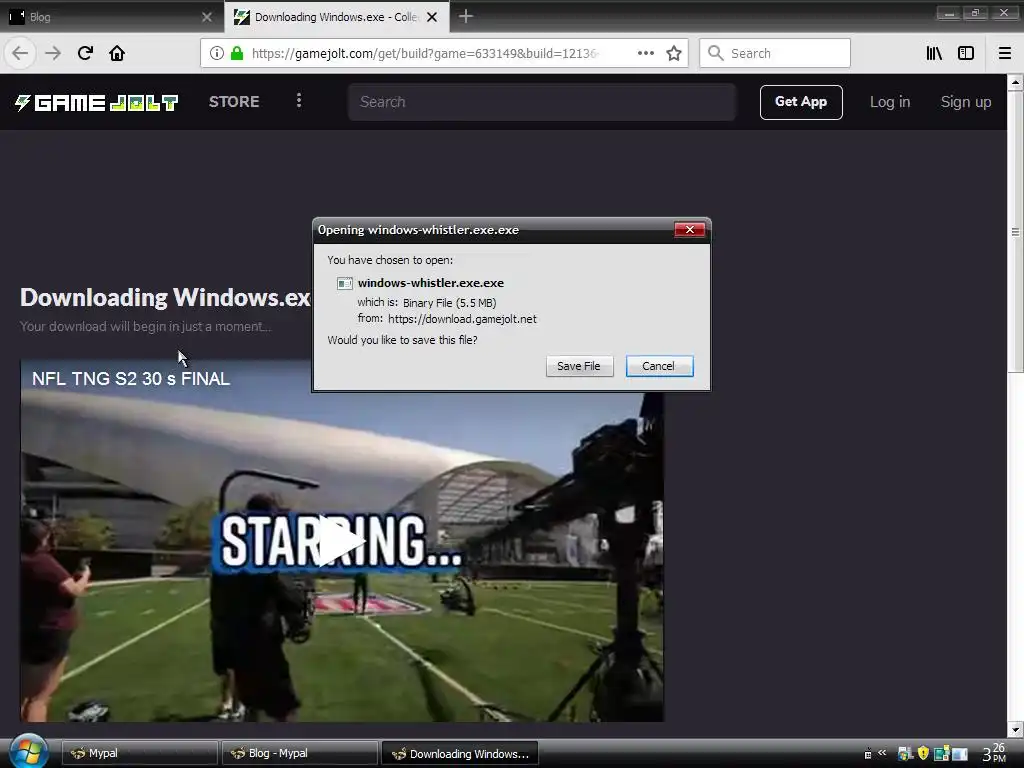Open the Windows Start orb
Image resolution: width=1024 pixels, height=768 pixels.
point(27,751)
